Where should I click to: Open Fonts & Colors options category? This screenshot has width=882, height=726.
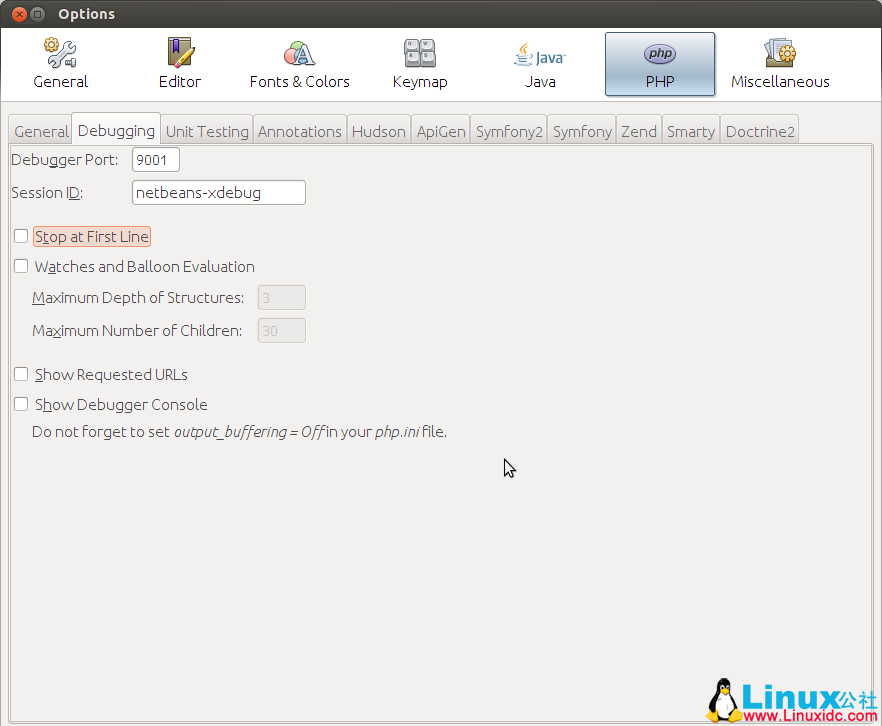pos(299,64)
